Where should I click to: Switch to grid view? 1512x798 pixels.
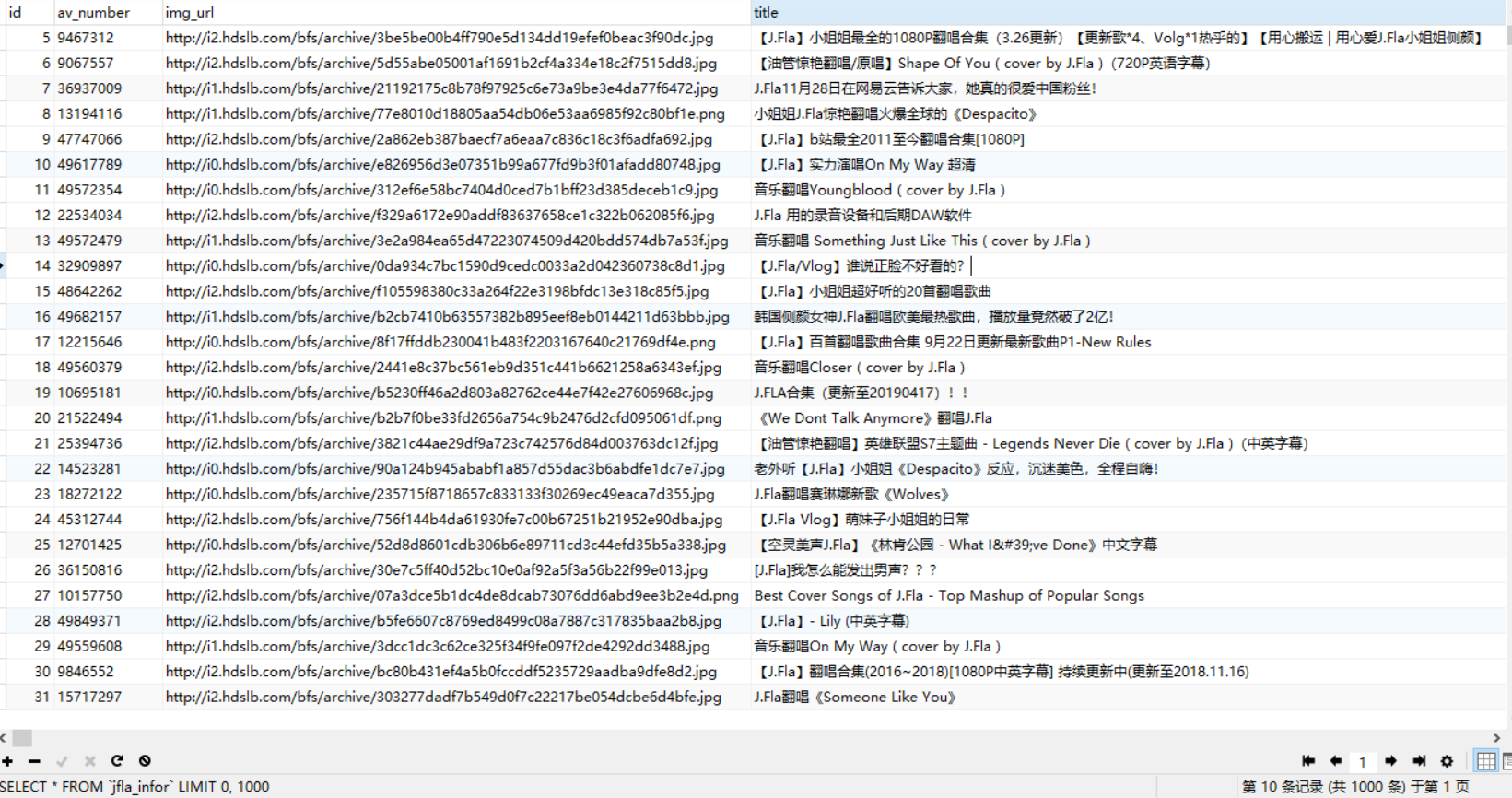point(1486,761)
